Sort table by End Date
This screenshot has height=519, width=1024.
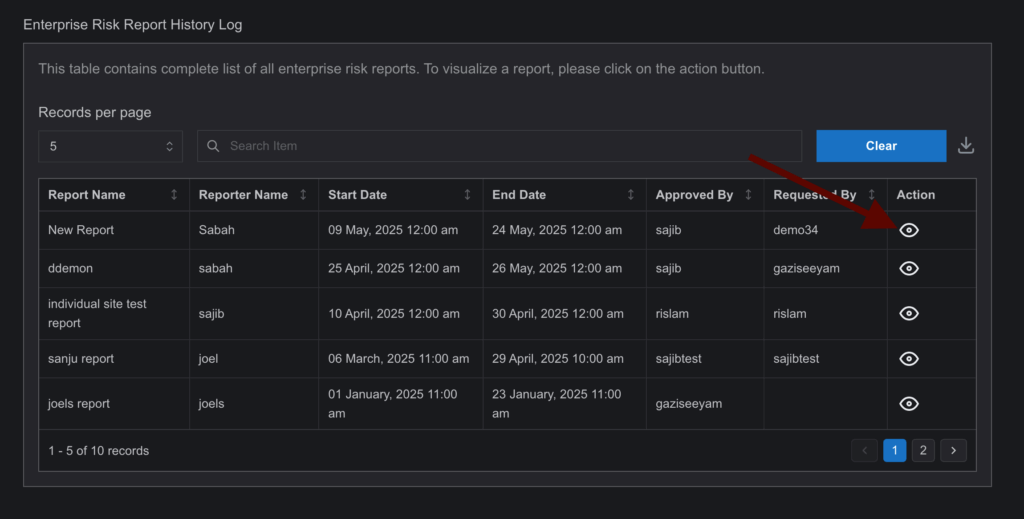[x=630, y=195]
